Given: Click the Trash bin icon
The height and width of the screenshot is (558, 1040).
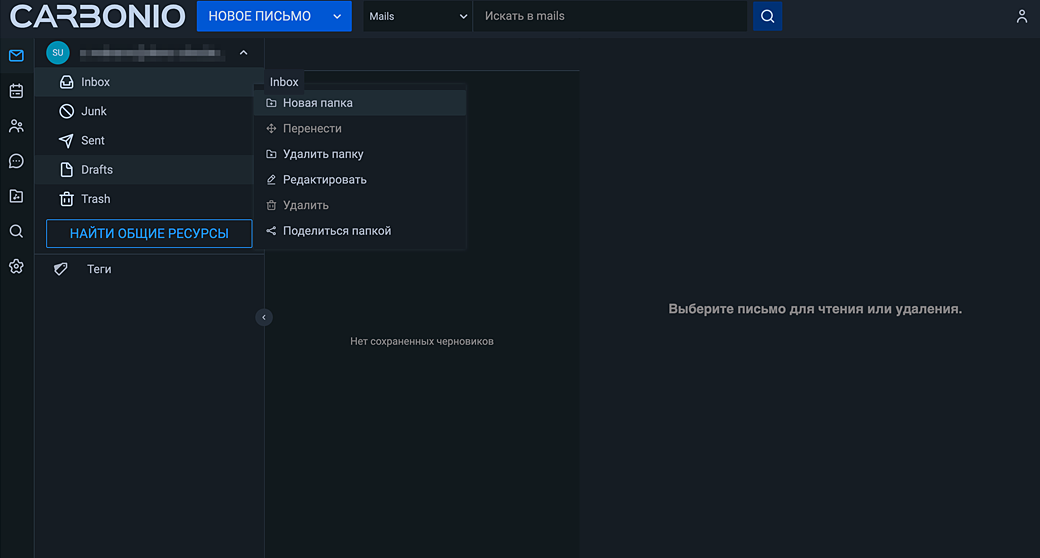Looking at the screenshot, I should click(x=66, y=198).
